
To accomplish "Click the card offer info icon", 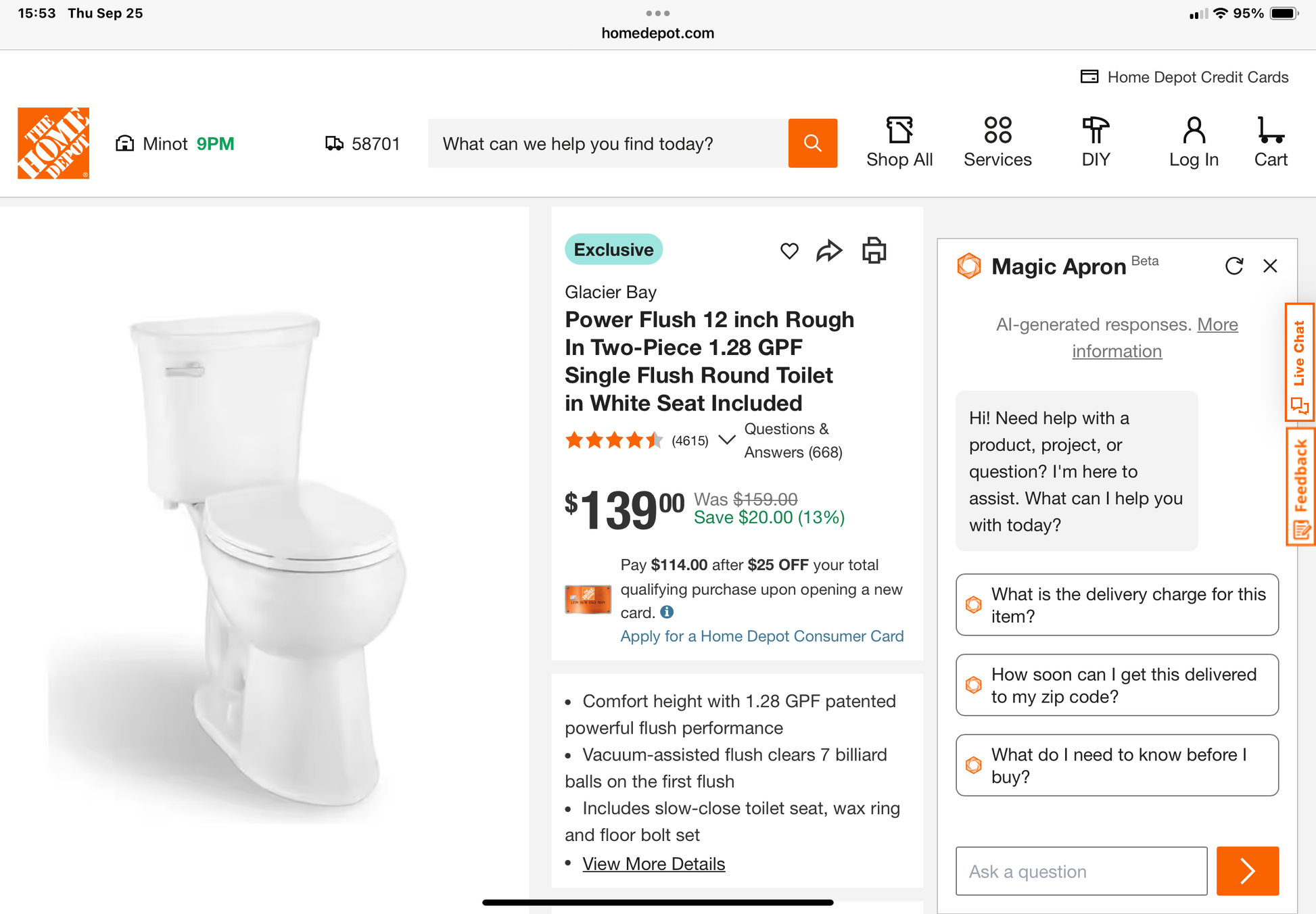I will point(667,612).
